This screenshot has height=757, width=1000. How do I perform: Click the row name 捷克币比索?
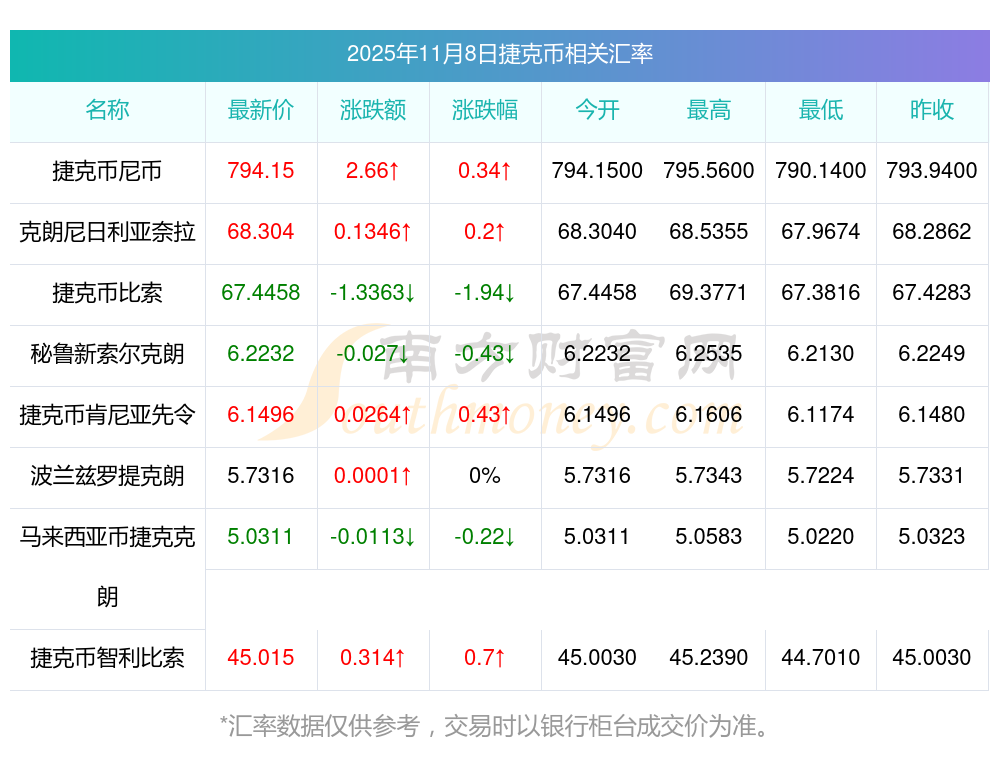point(107,293)
